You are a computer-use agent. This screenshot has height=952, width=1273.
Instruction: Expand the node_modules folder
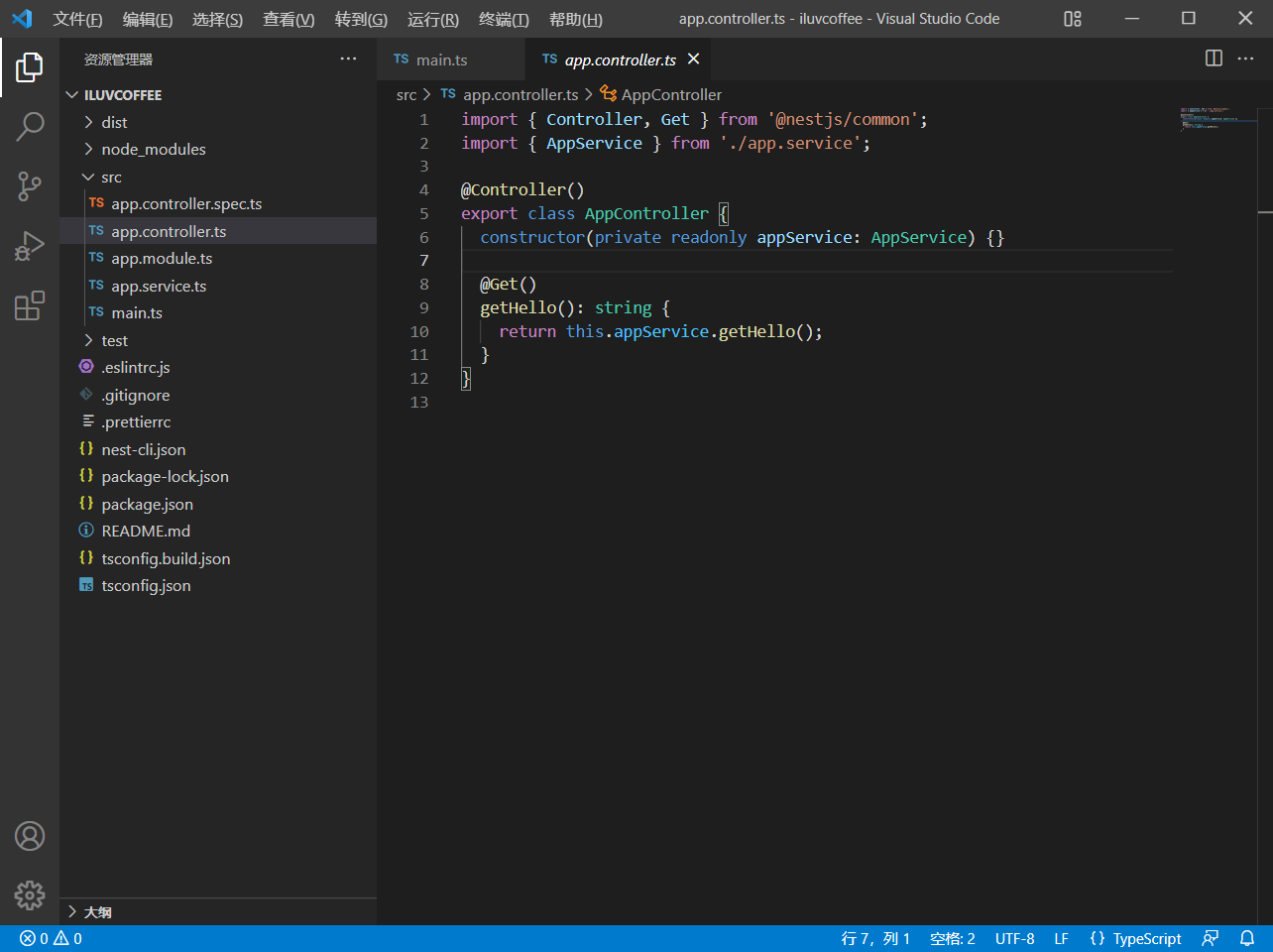153,150
